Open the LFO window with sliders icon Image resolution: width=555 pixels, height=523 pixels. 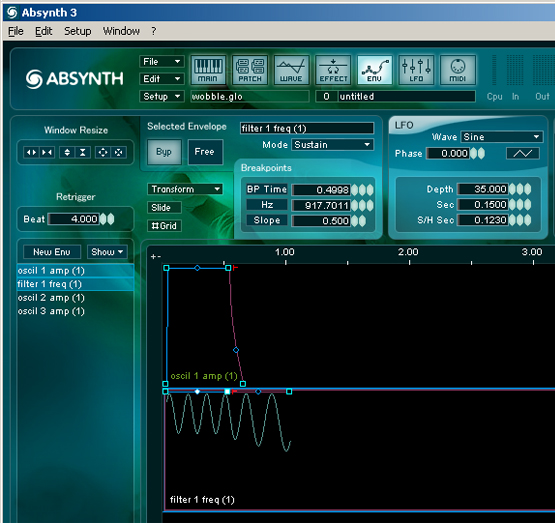[416, 70]
